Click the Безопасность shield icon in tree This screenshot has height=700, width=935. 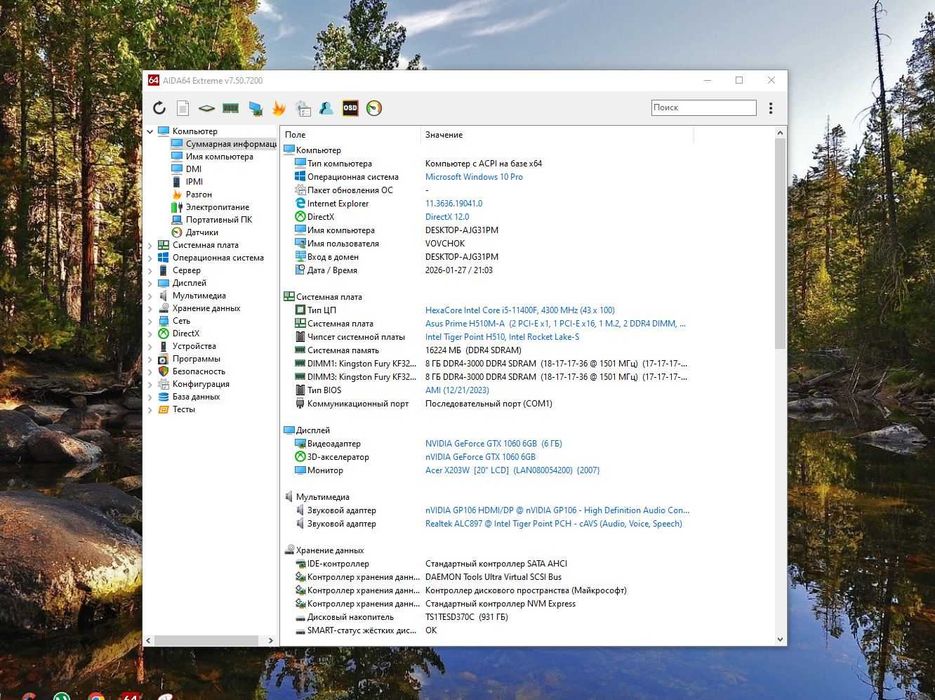(x=163, y=371)
